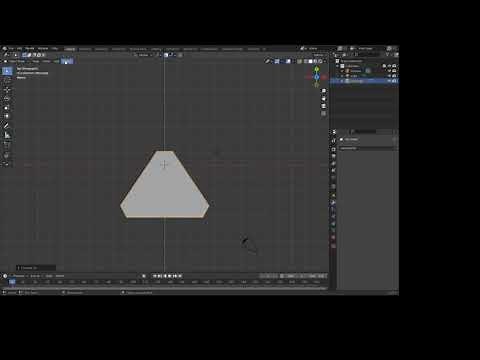Click the Scene Collection row in outliner
Viewport: 480px width, 360px height.
tap(363, 61)
